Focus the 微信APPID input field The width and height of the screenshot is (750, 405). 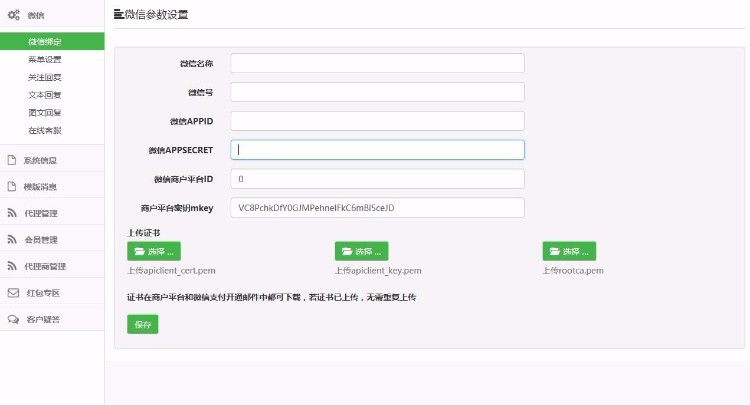click(x=377, y=121)
